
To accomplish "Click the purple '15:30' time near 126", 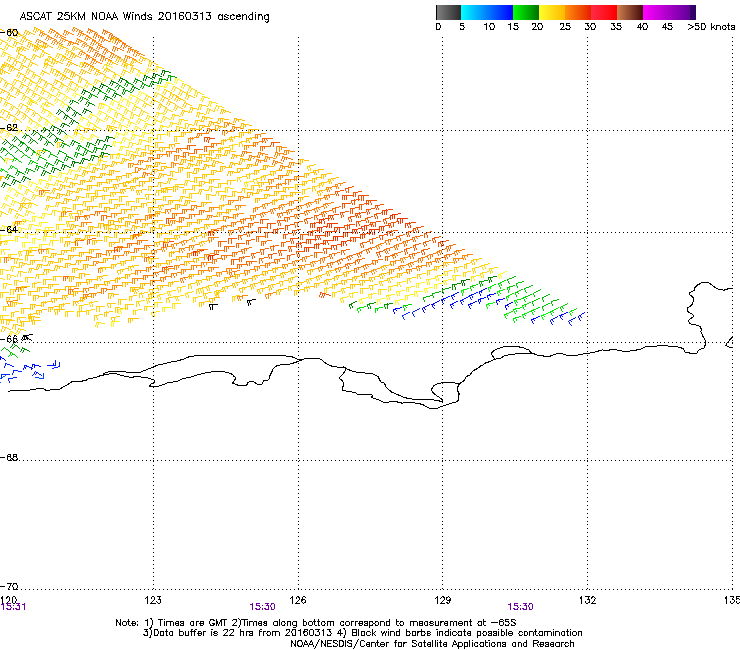I will click(262, 607).
